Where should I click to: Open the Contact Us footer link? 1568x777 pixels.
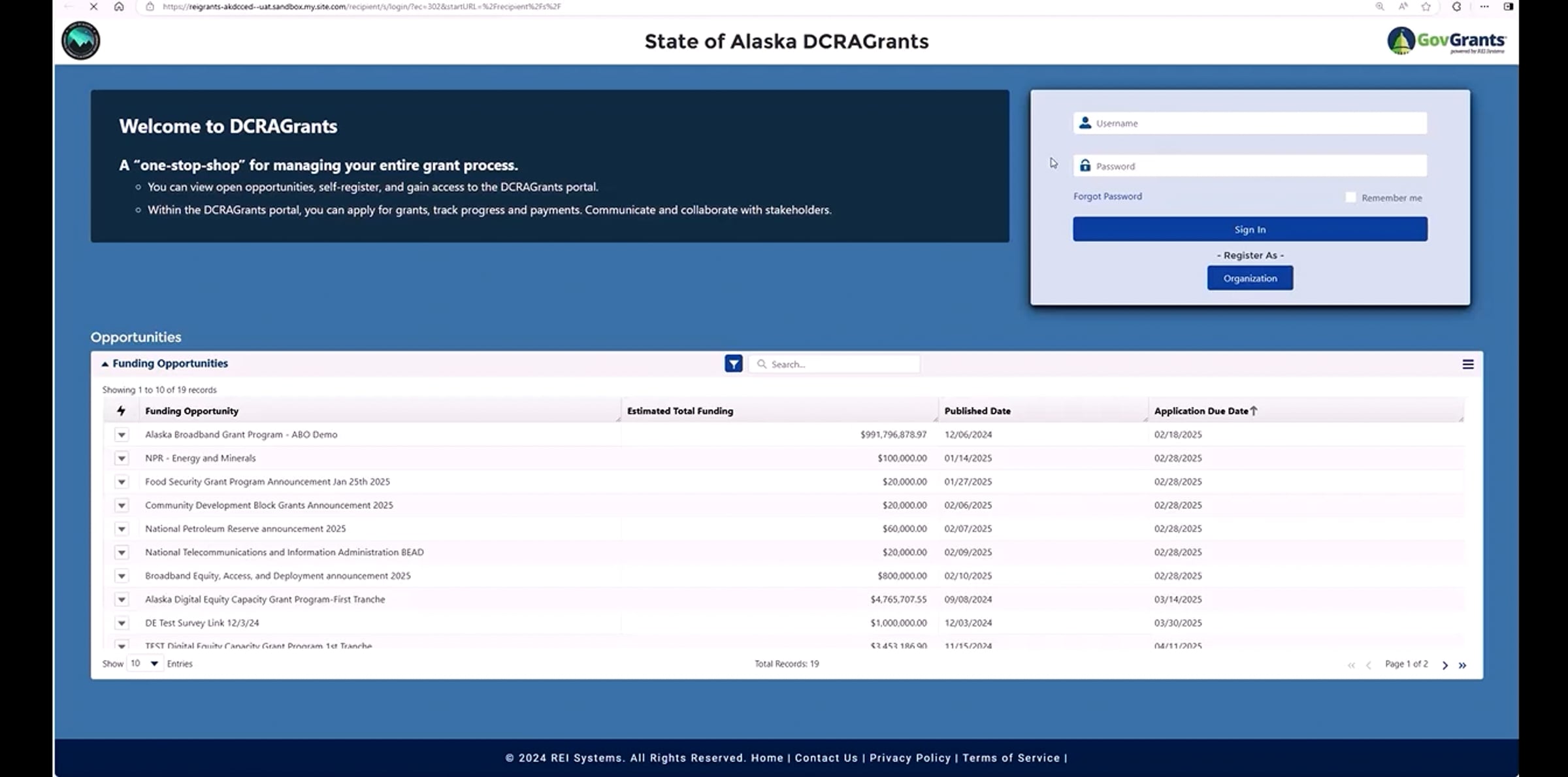[826, 758]
